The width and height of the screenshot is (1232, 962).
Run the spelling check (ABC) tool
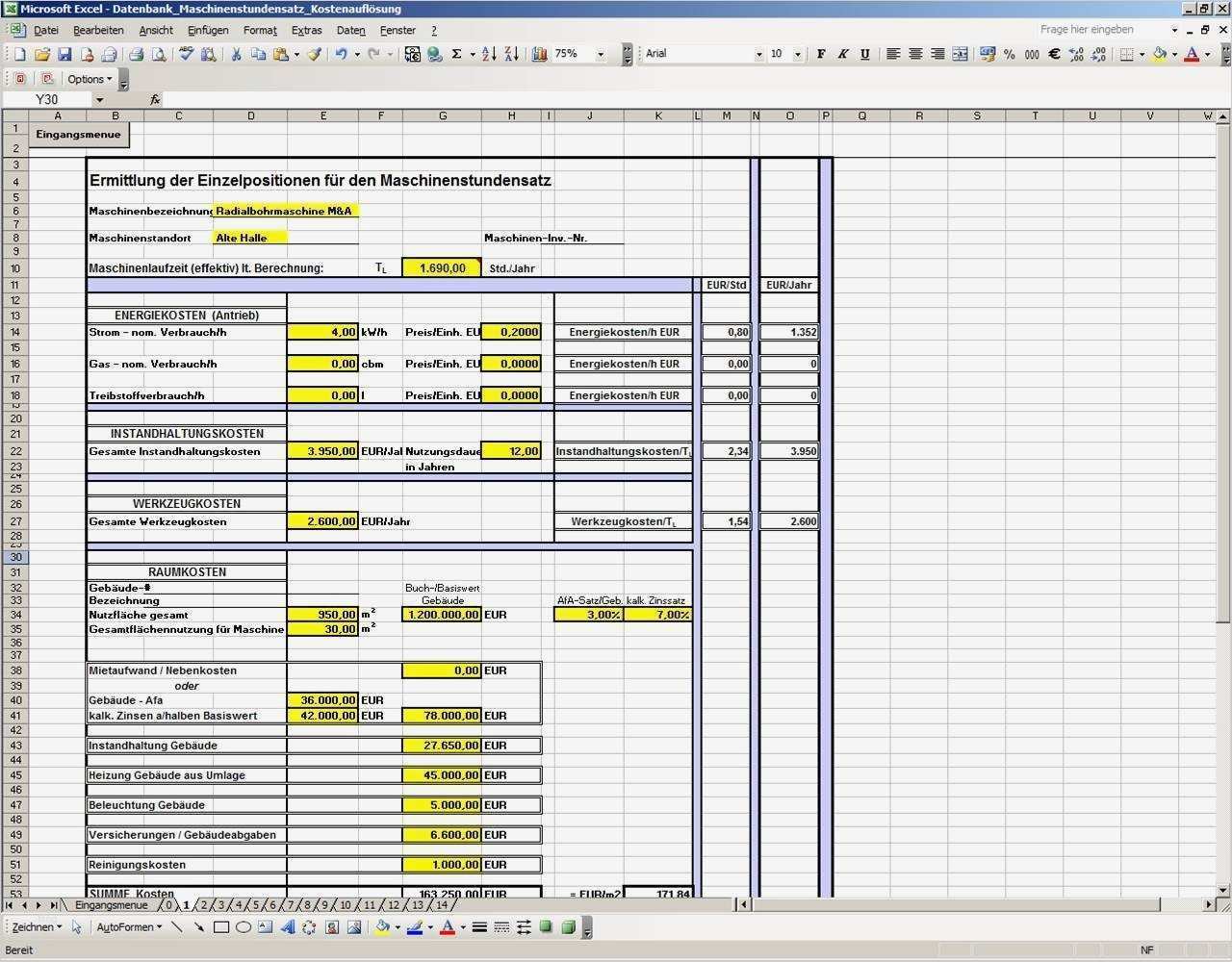187,55
